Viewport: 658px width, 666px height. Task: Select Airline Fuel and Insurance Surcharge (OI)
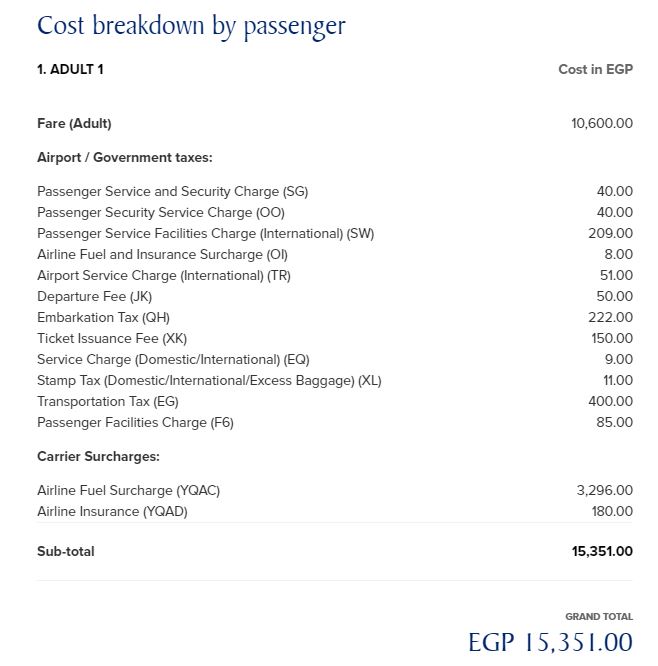pos(162,254)
